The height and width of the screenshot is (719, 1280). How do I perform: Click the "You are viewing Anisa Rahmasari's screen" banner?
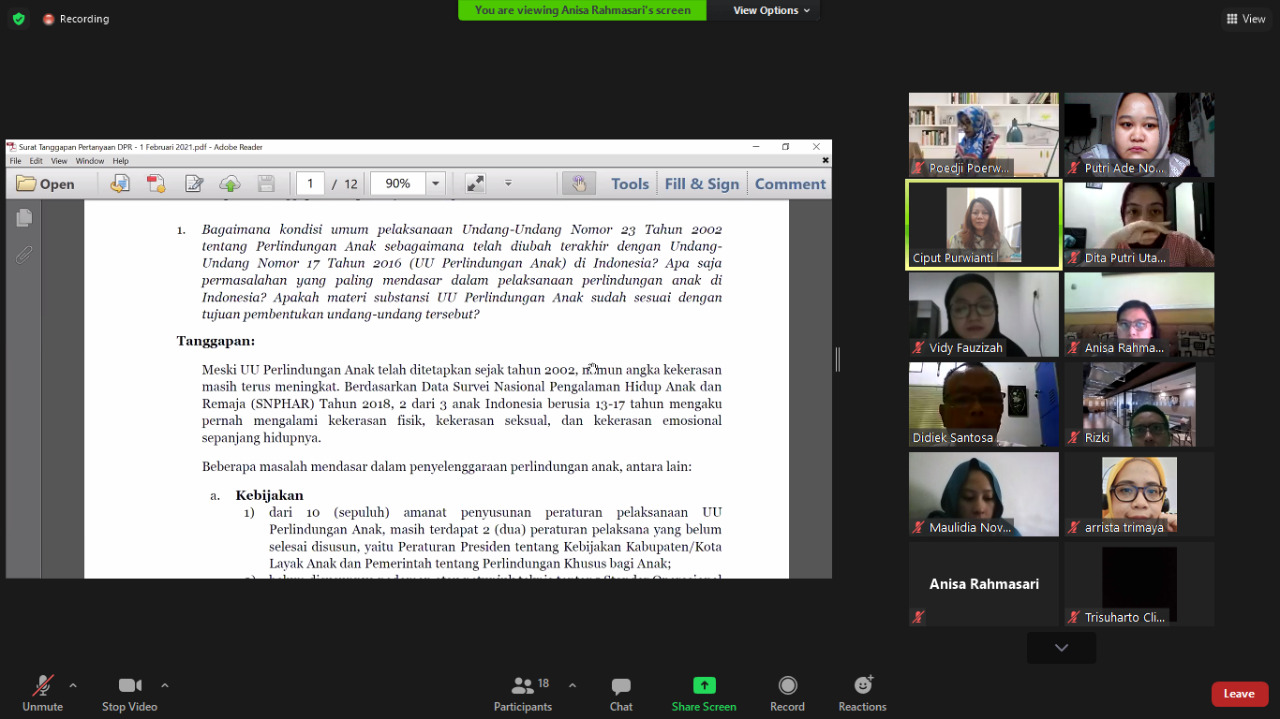(582, 10)
